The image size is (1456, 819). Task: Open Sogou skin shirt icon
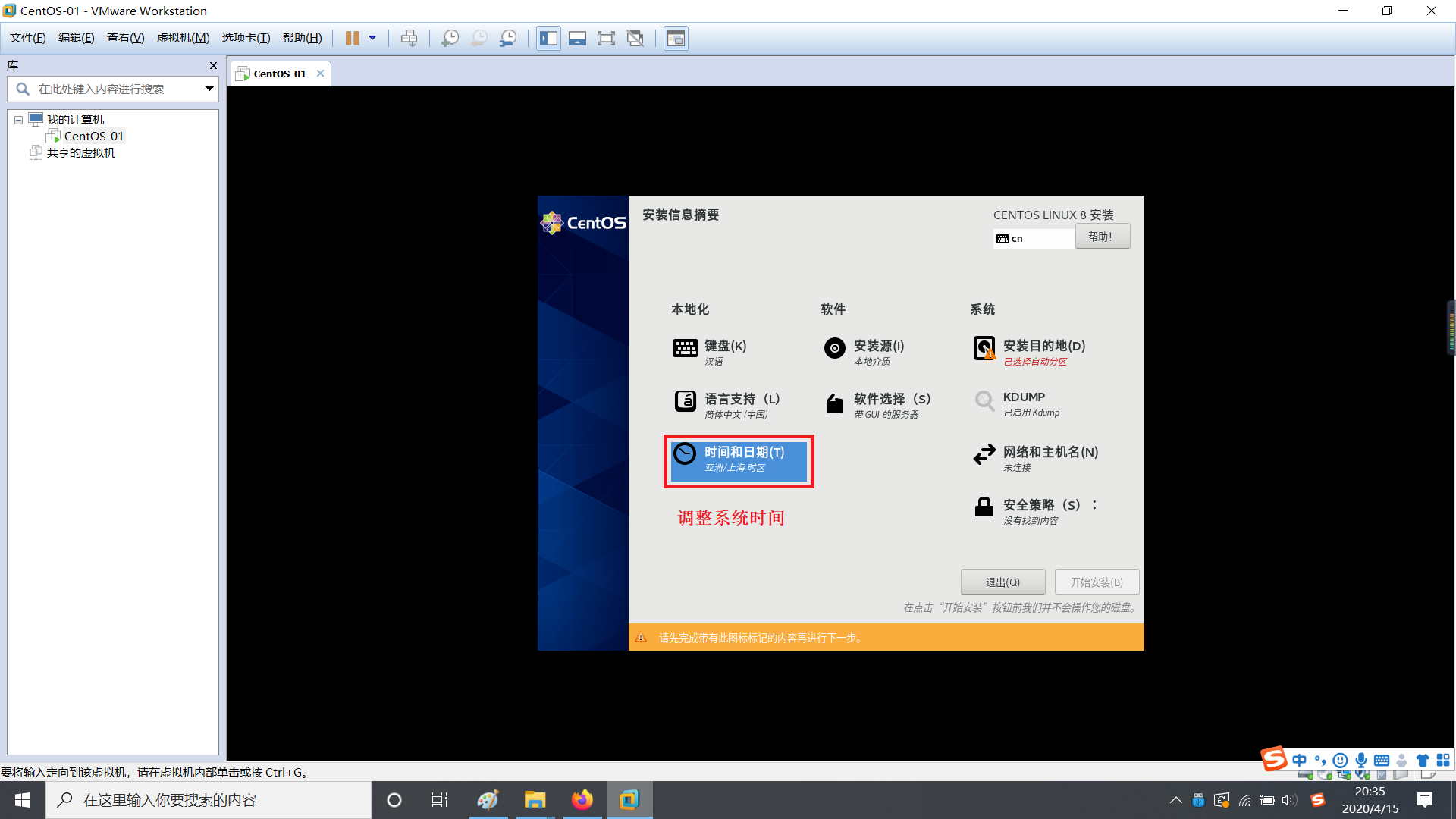(1422, 760)
